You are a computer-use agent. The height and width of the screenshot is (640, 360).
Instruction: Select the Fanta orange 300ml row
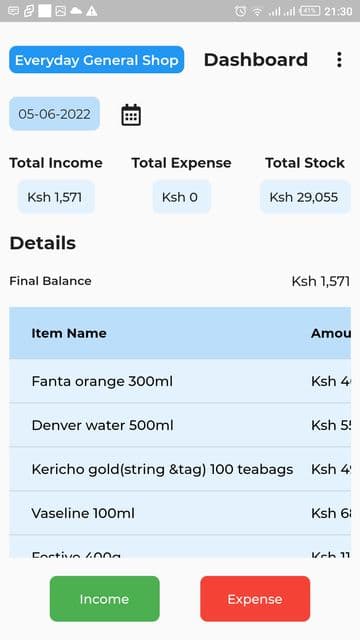point(180,381)
